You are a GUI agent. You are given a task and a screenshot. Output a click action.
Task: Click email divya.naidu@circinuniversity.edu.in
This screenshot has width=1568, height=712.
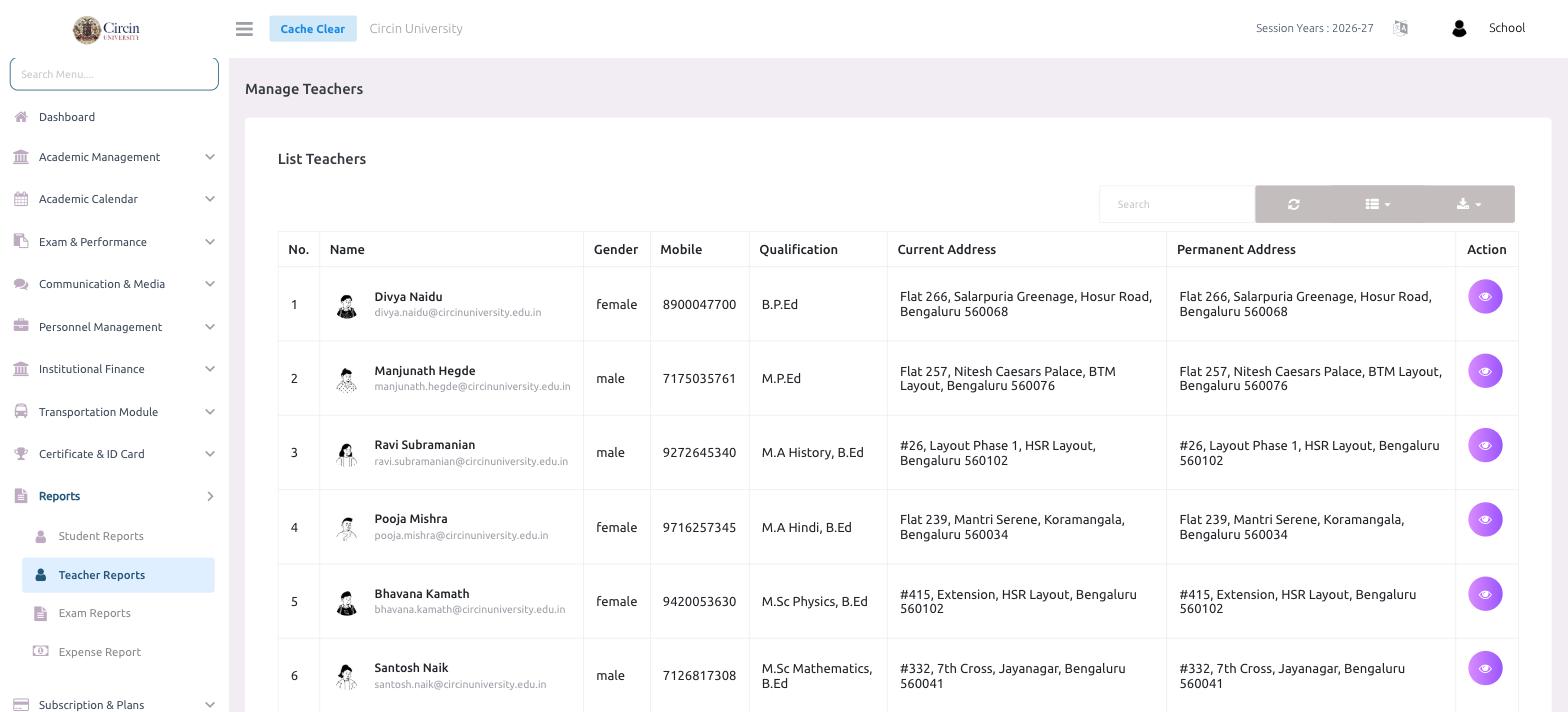click(x=458, y=313)
